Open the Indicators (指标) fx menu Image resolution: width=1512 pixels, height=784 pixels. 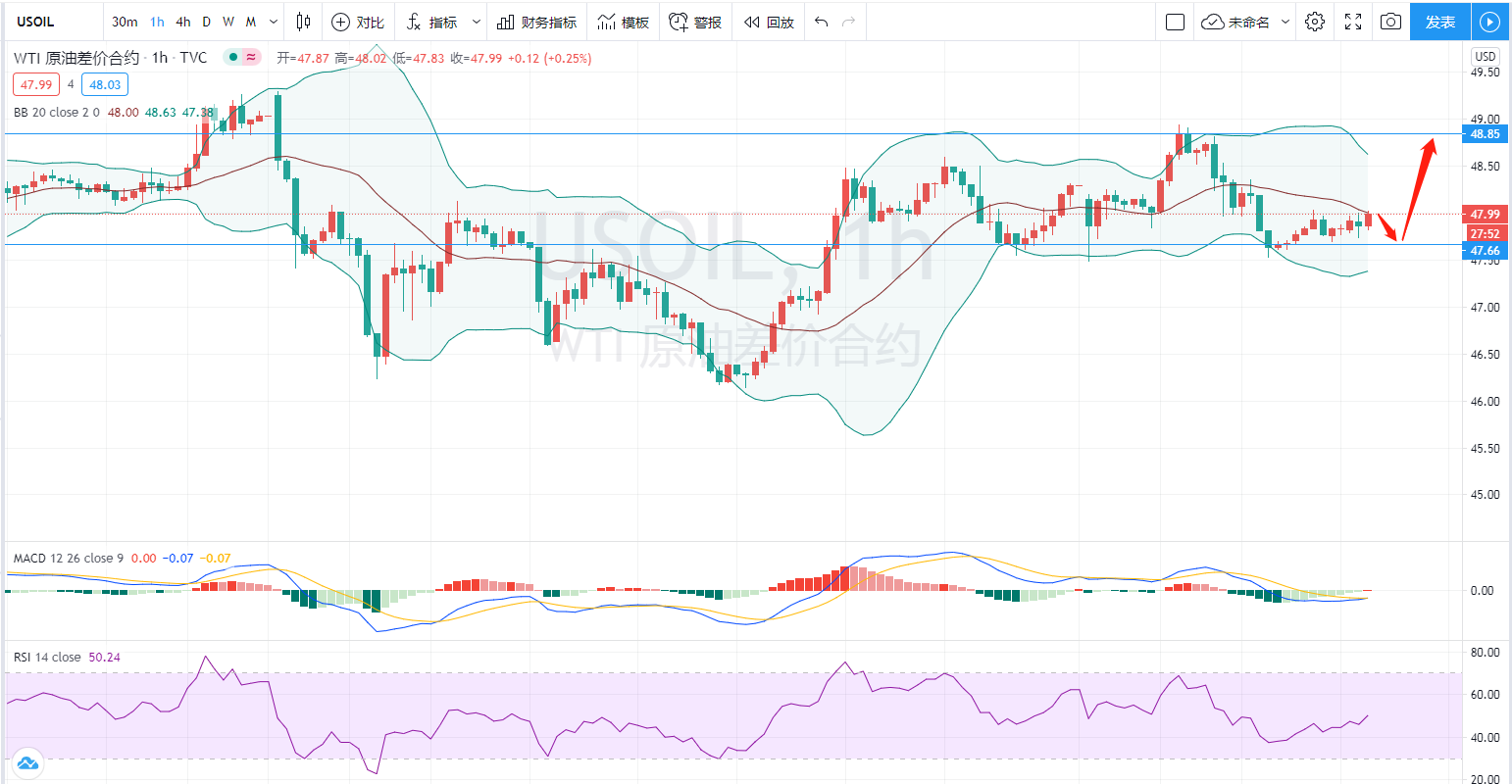[x=431, y=22]
